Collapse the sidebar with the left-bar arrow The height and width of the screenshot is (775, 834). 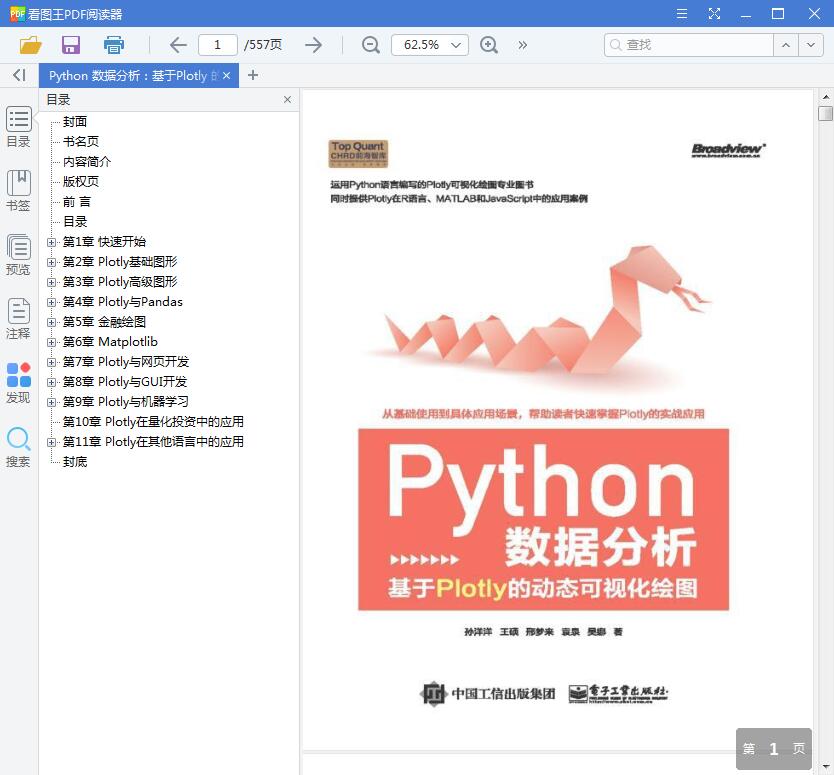[19, 75]
